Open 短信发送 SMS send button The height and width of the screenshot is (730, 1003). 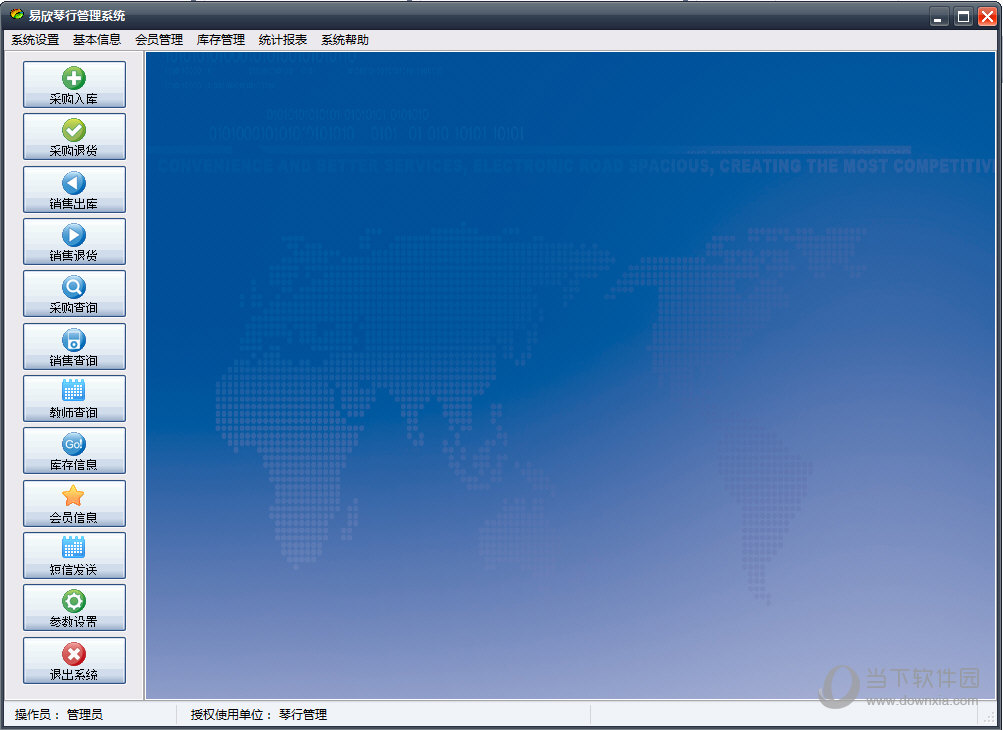click(74, 555)
